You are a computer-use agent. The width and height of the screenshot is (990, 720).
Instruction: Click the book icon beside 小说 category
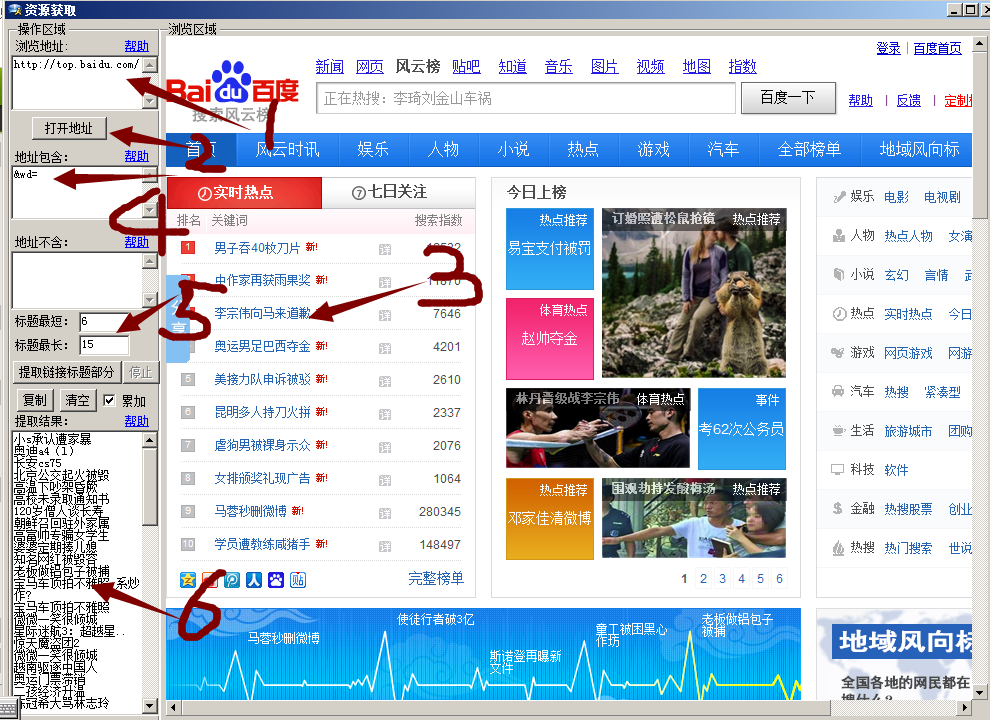tap(839, 275)
